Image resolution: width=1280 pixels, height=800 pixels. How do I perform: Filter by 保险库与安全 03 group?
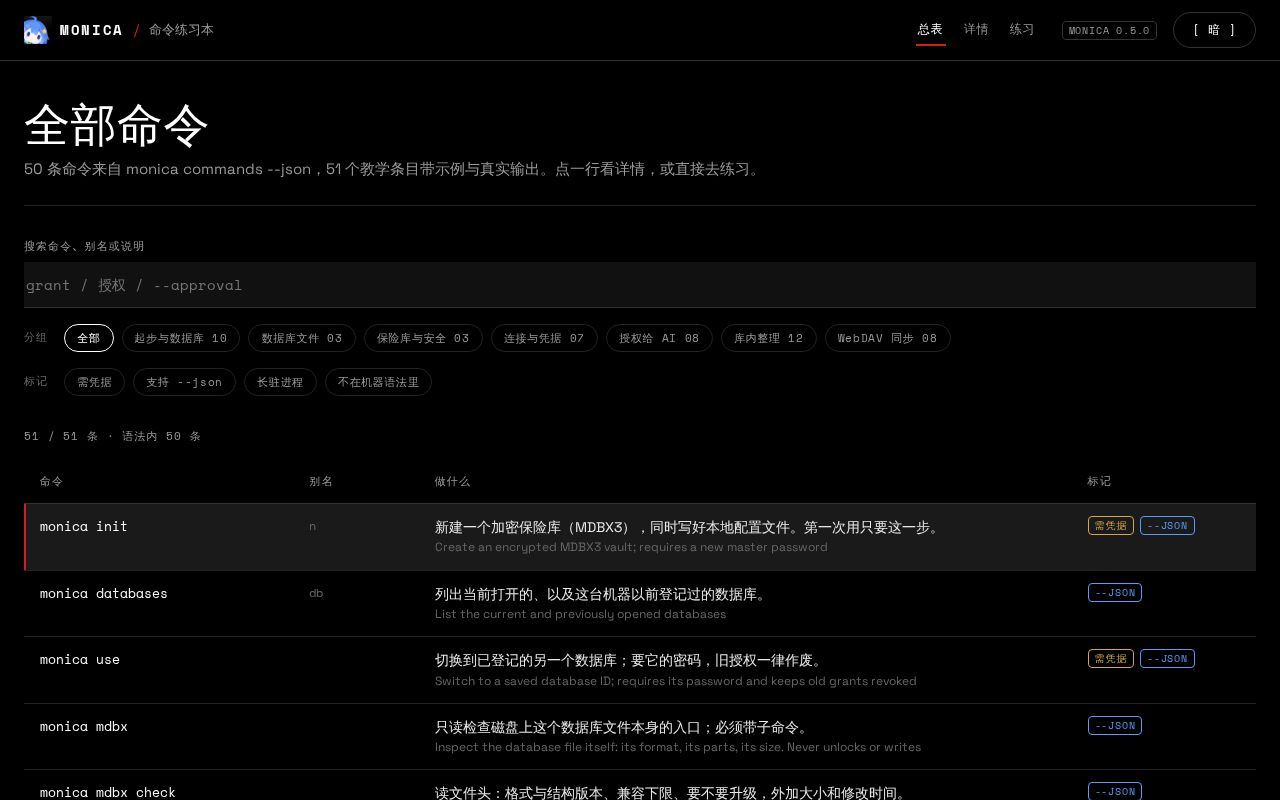(423, 338)
